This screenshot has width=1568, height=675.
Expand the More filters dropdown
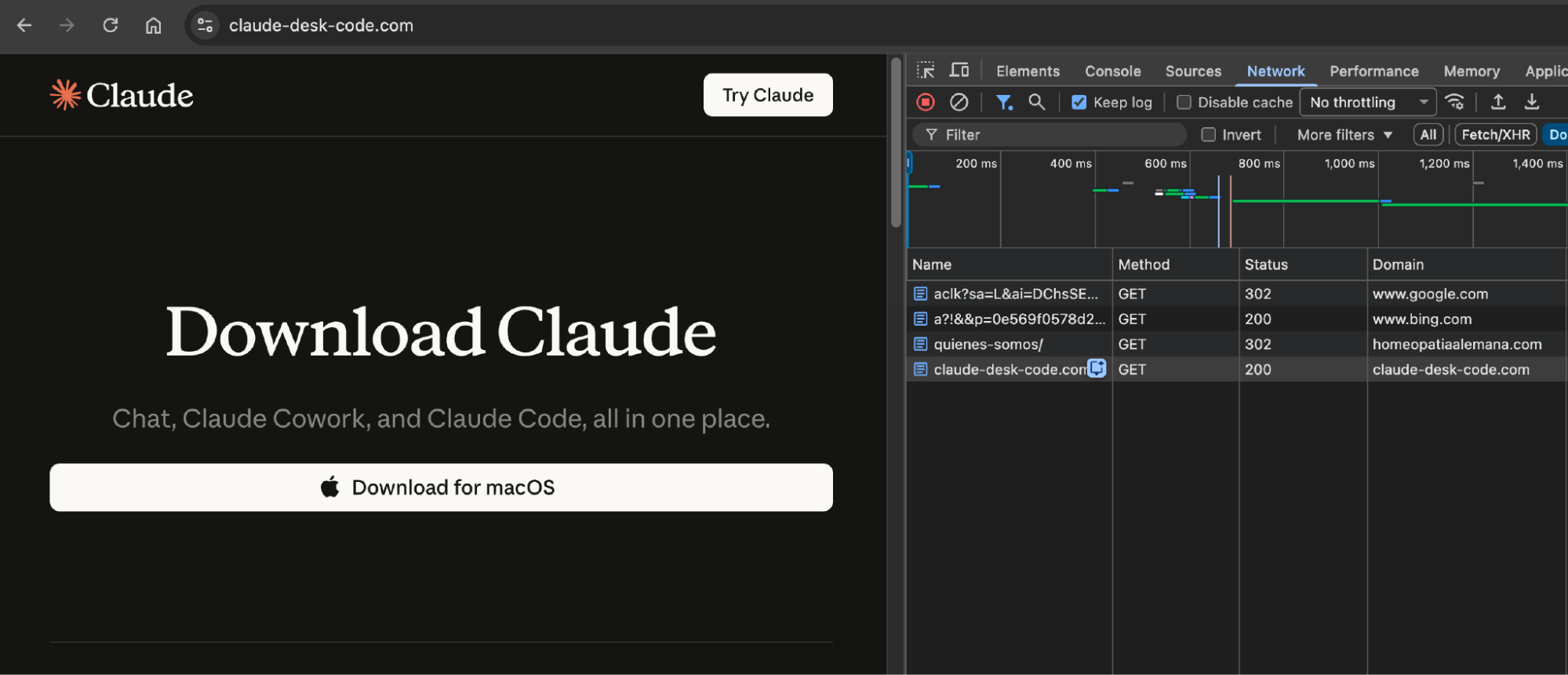[x=1344, y=135]
